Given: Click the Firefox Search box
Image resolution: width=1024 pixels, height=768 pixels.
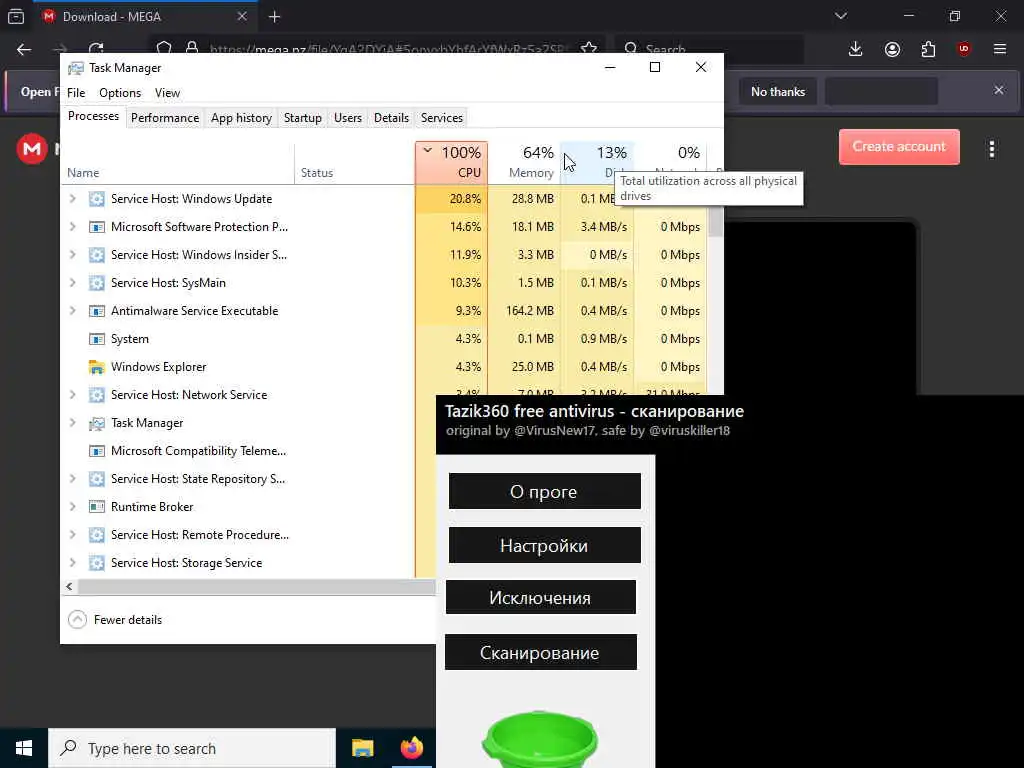Looking at the screenshot, I should click(709, 49).
